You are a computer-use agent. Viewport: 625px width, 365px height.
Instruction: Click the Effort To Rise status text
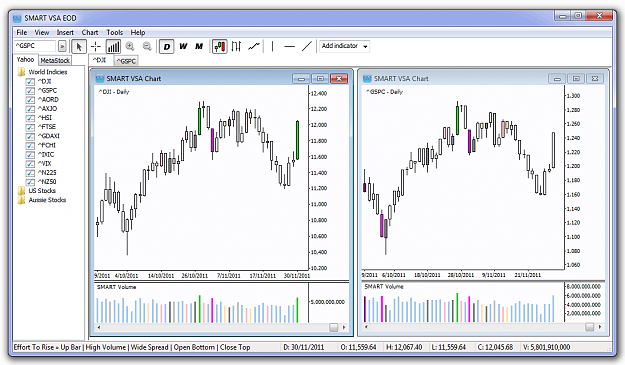[x=132, y=347]
